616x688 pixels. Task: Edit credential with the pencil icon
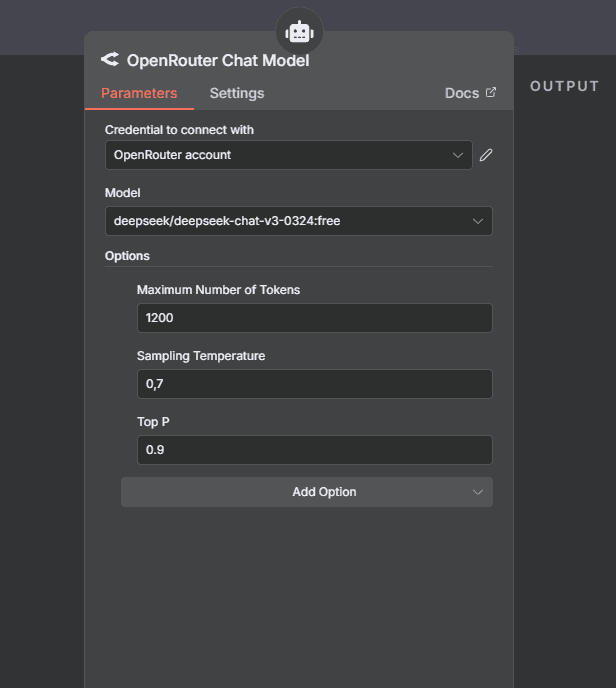pyautogui.click(x=486, y=155)
